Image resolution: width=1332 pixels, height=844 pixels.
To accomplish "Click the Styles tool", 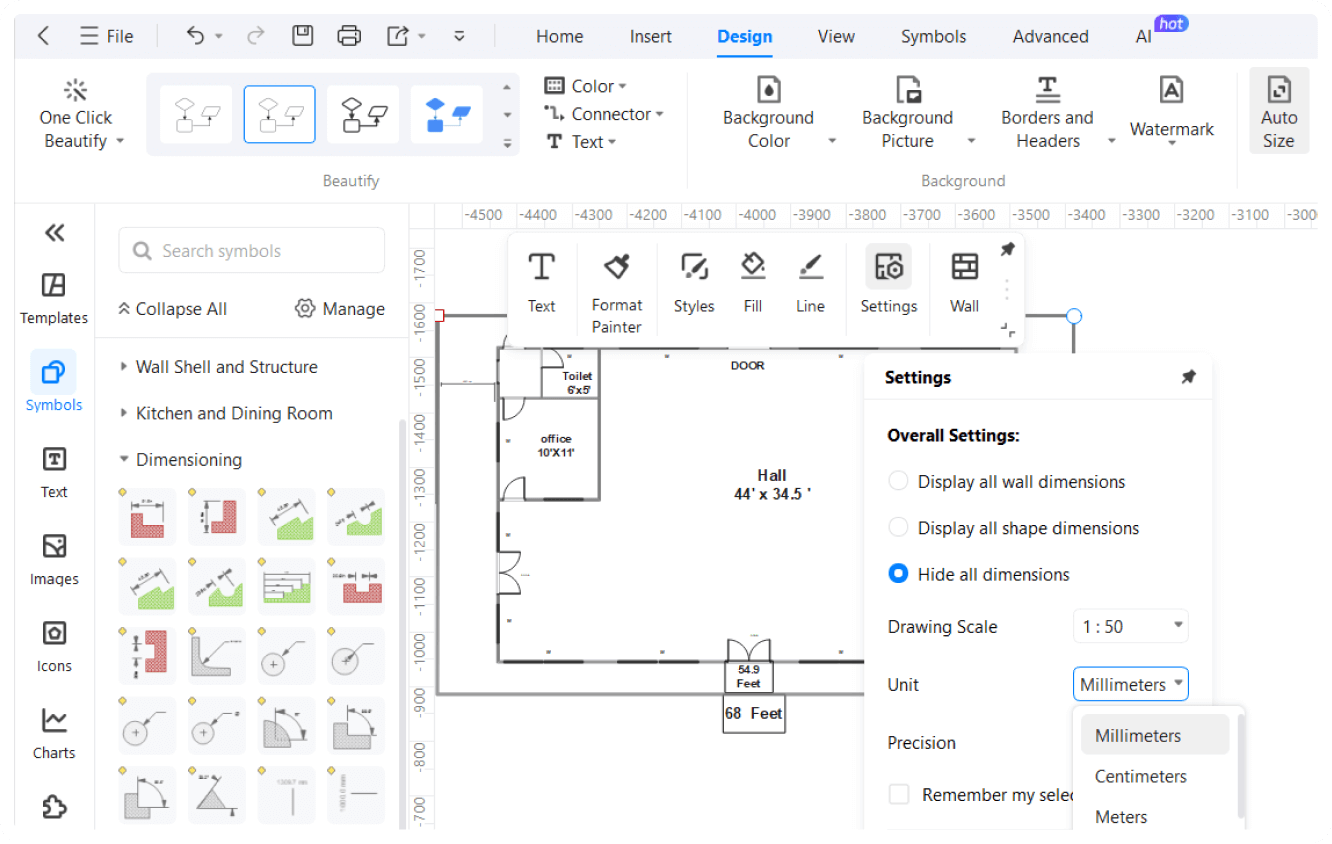I will point(694,283).
